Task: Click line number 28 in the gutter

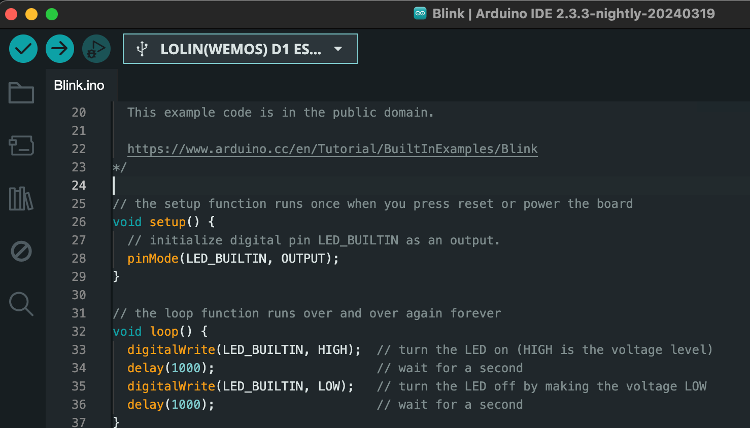Action: [x=79, y=258]
